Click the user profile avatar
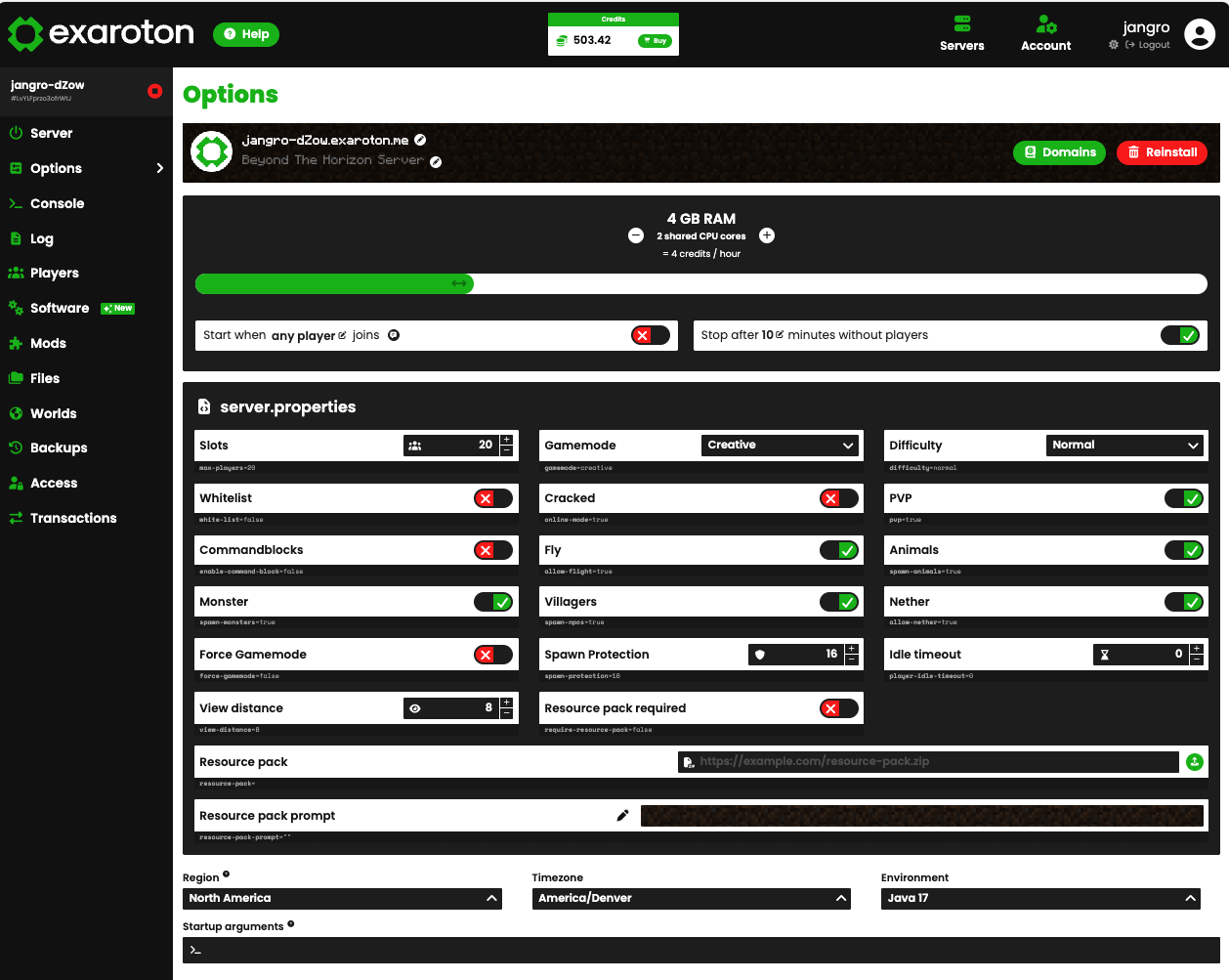Image resolution: width=1229 pixels, height=980 pixels. tap(1200, 34)
